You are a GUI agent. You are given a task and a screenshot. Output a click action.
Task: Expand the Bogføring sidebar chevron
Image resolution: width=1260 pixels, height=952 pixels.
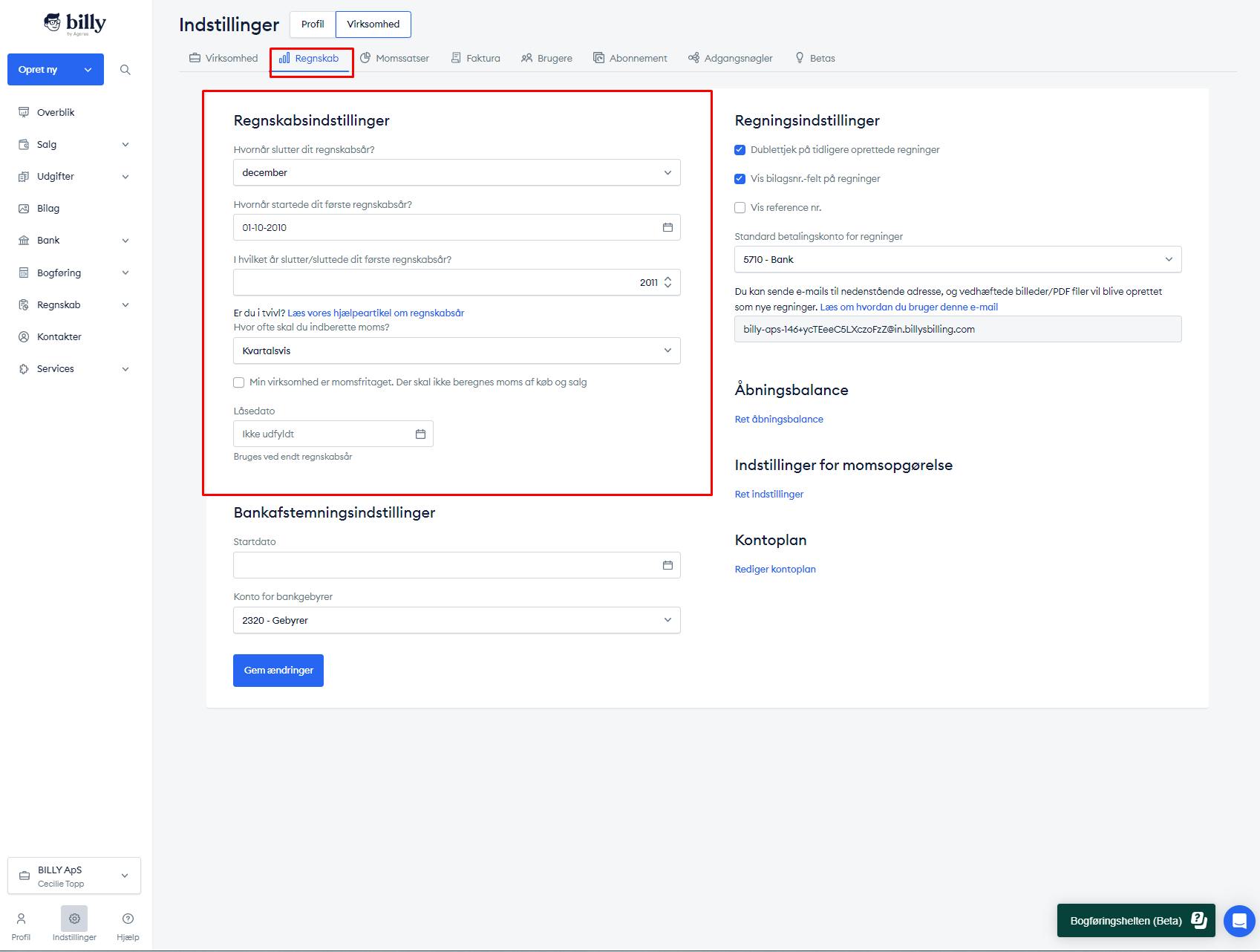125,273
